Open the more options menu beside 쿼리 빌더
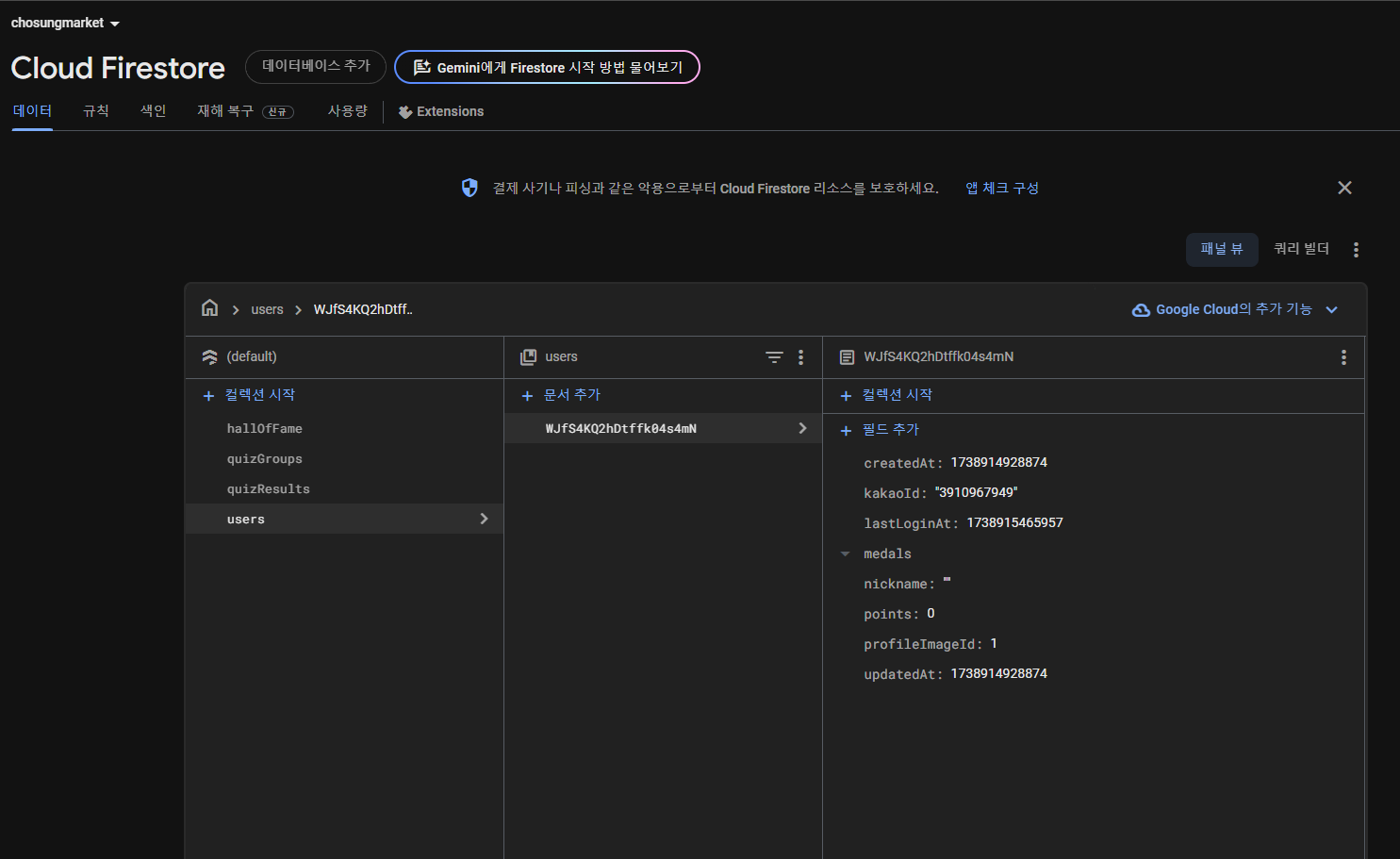The height and width of the screenshot is (859, 1400). coord(1356,250)
